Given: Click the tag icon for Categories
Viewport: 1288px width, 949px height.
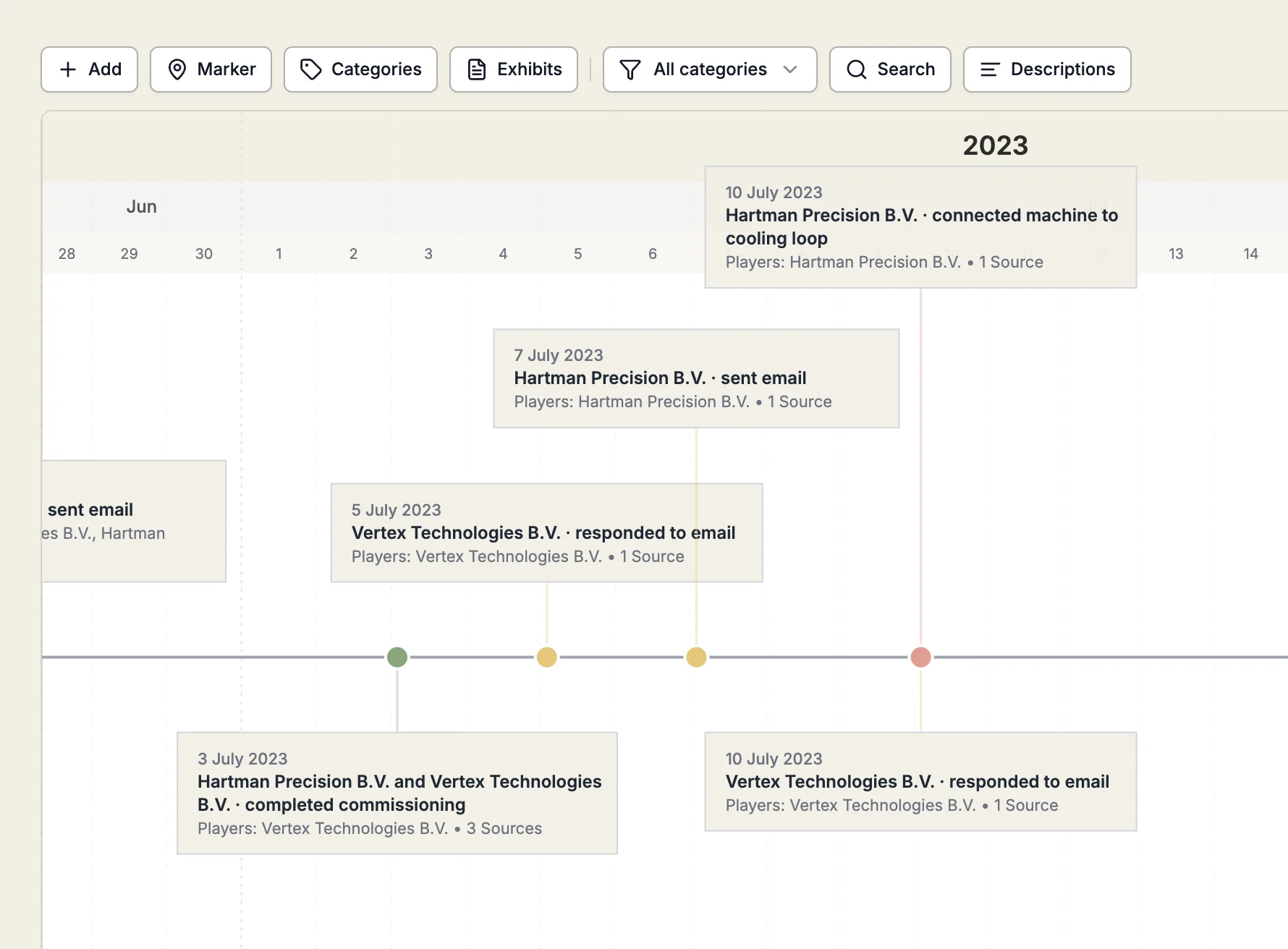Looking at the screenshot, I should (311, 69).
